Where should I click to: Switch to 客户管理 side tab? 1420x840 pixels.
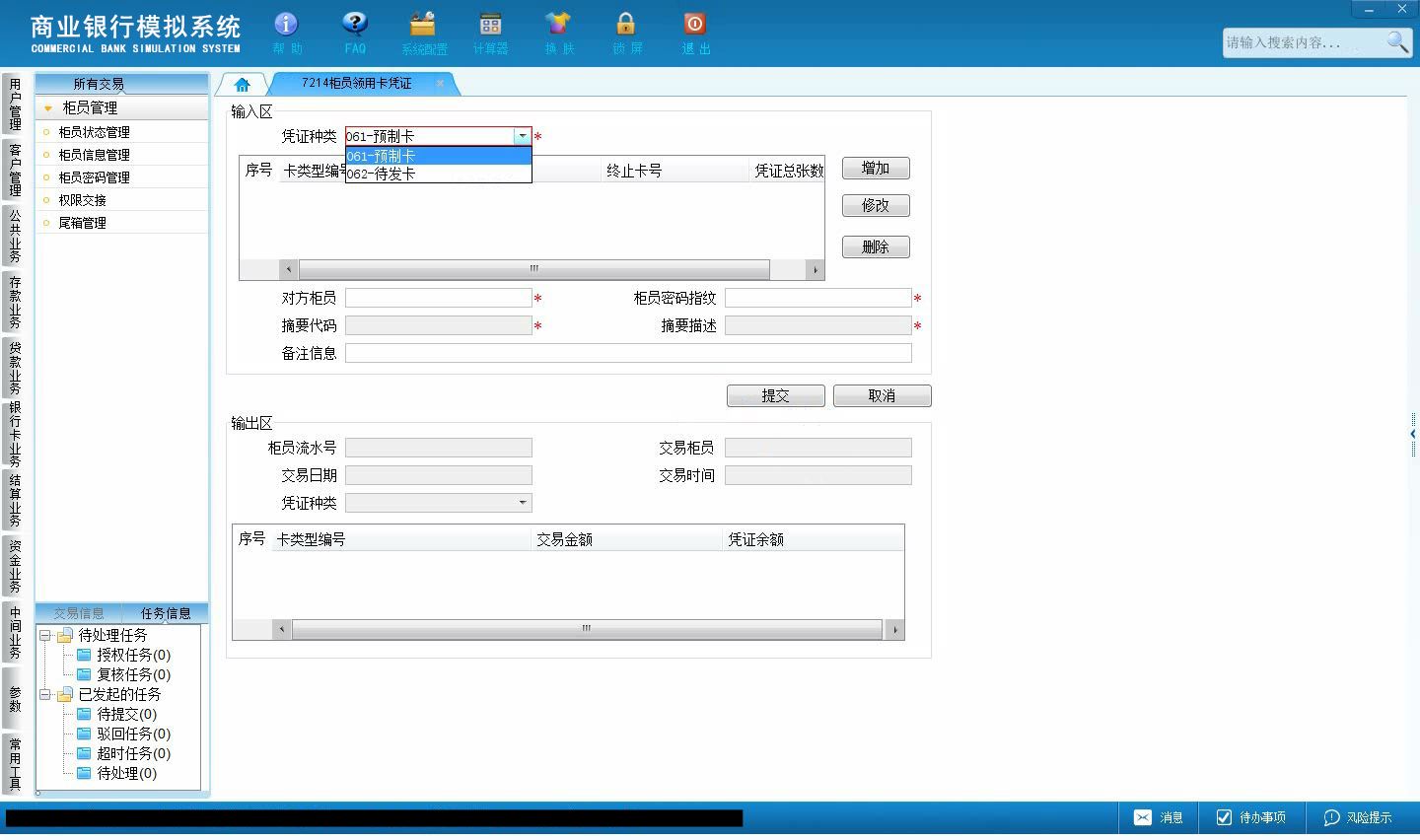15,170
